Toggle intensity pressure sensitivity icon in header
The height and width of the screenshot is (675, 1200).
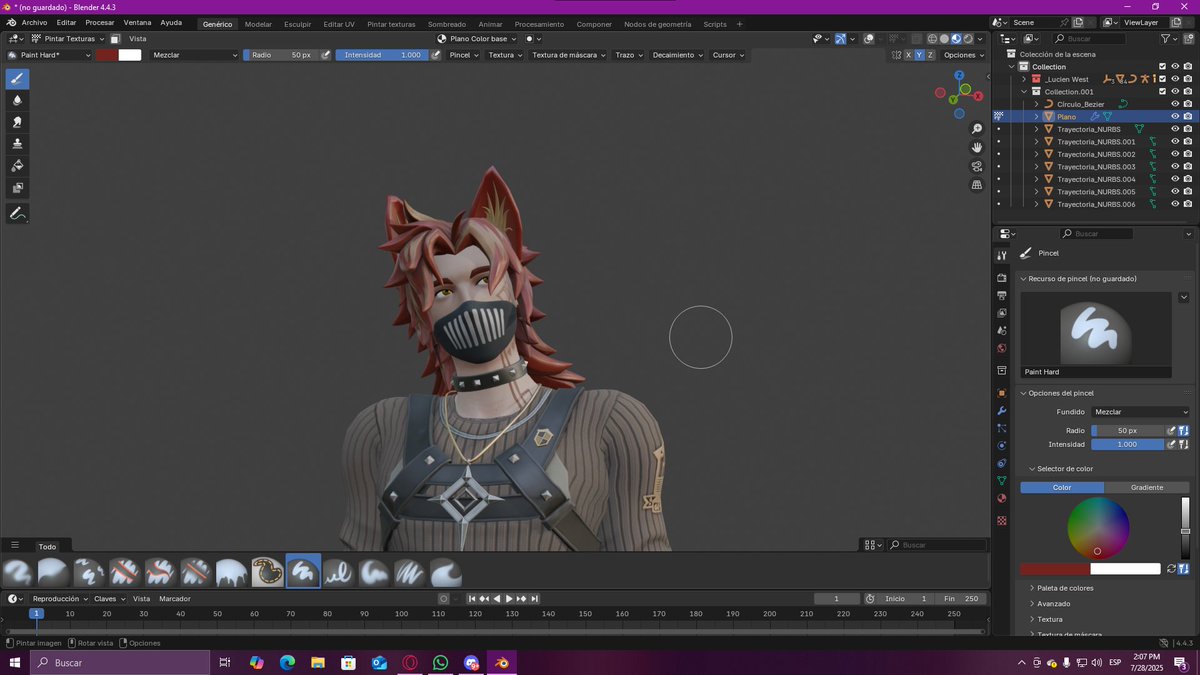435,55
